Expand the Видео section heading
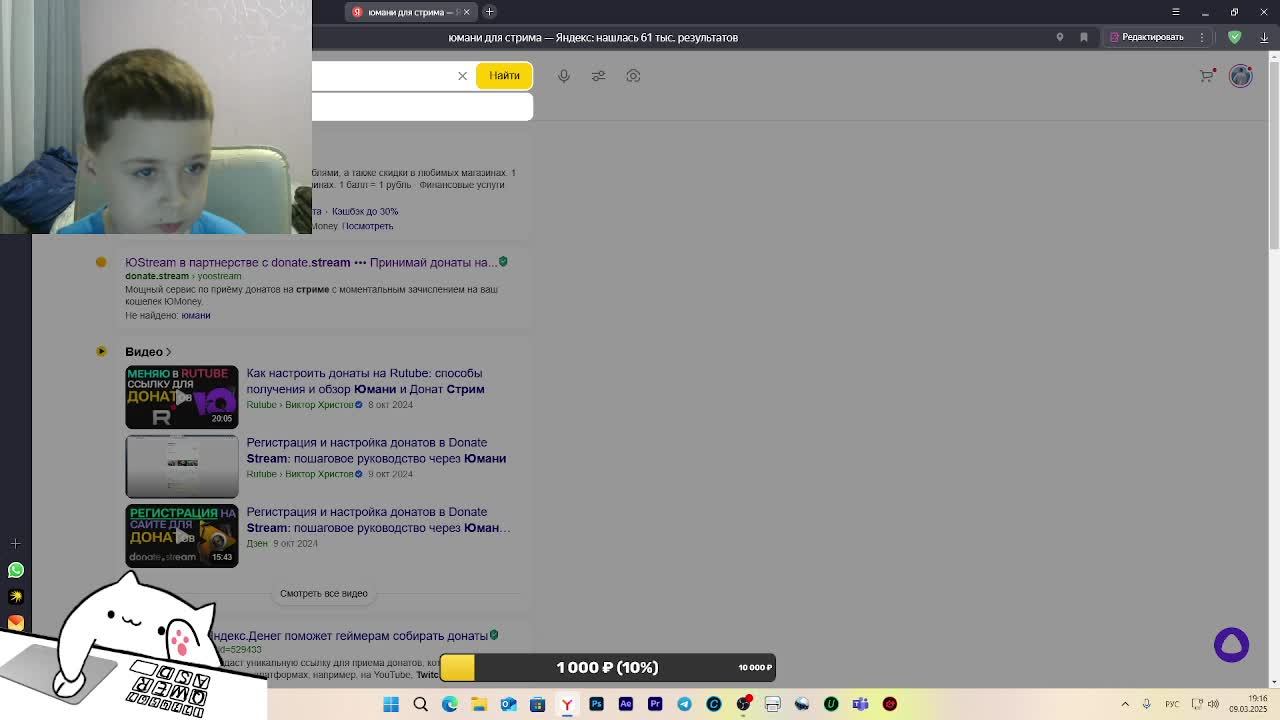Viewport: 1280px width, 720px height. pyautogui.click(x=148, y=352)
